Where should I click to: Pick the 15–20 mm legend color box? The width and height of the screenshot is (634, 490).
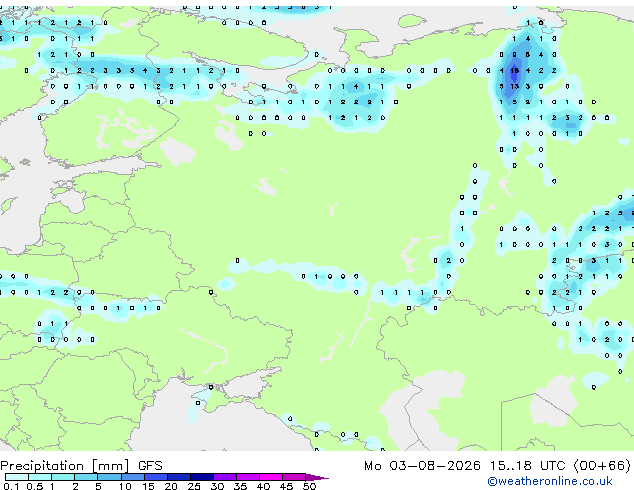click(x=155, y=477)
